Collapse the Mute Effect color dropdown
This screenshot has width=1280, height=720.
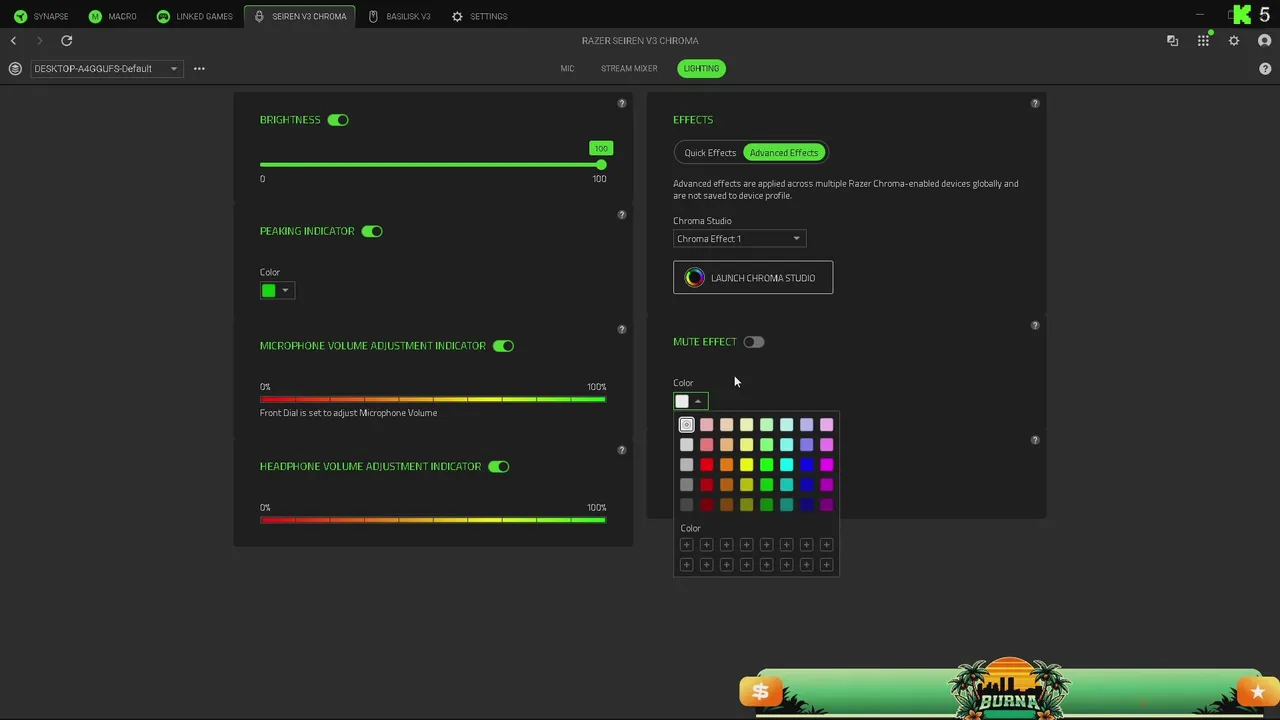690,401
